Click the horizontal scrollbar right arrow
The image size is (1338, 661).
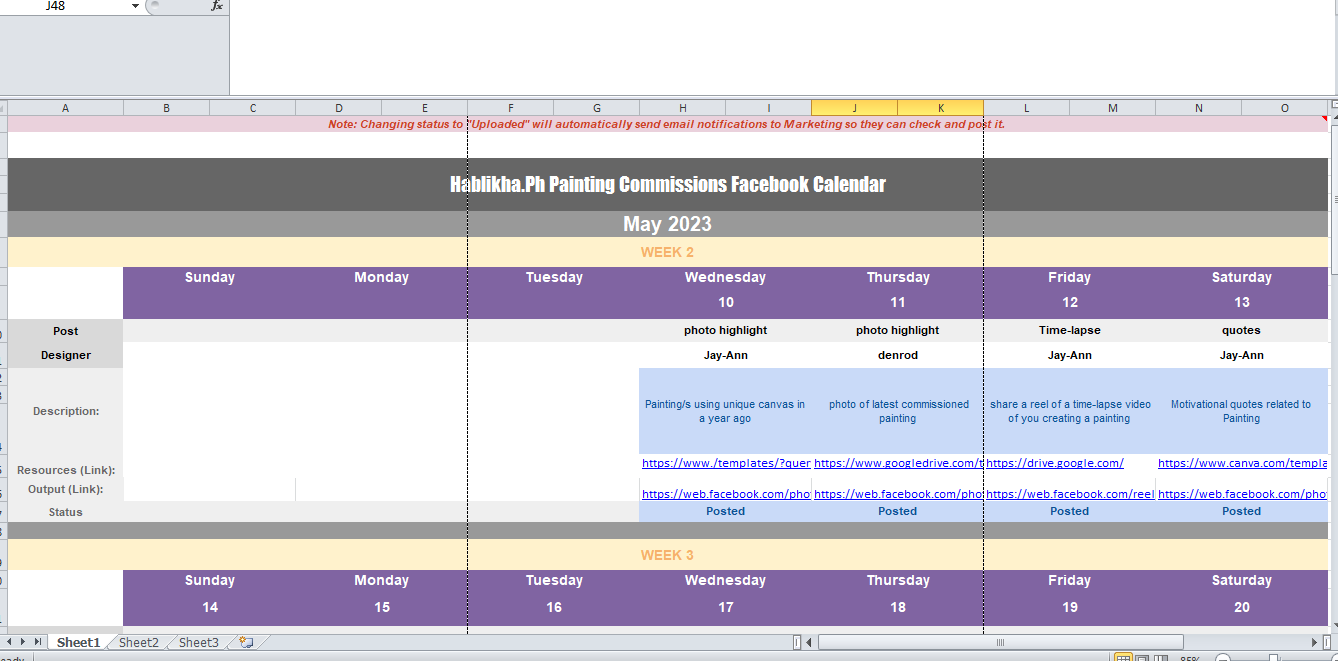(x=1315, y=642)
